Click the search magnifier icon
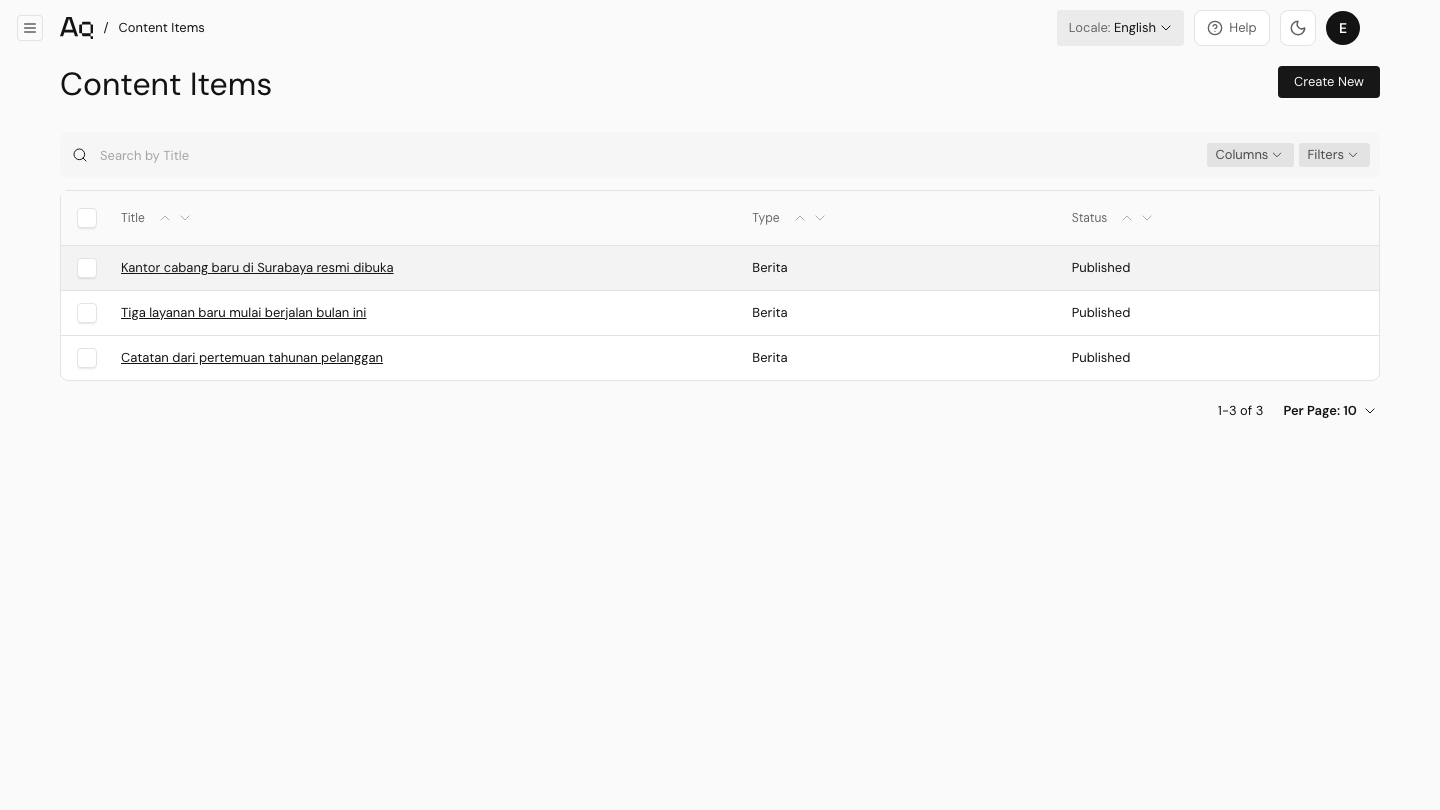Screen dimensions: 1440x810 [80, 155]
